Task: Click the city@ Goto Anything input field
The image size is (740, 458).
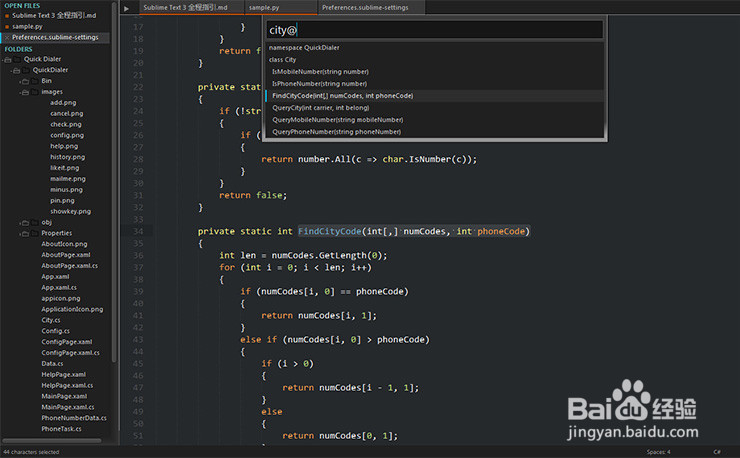Action: pyautogui.click(x=434, y=30)
